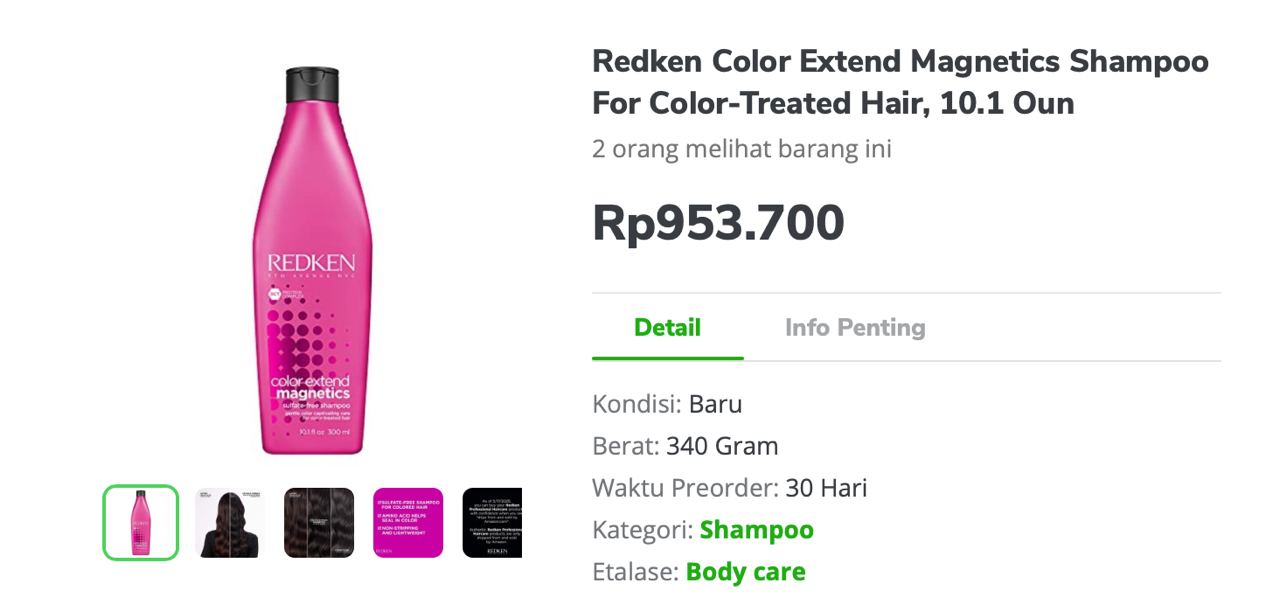Click the REDKEN logo on the bottle
Screen dimensions: 1280x598
[x=311, y=264]
